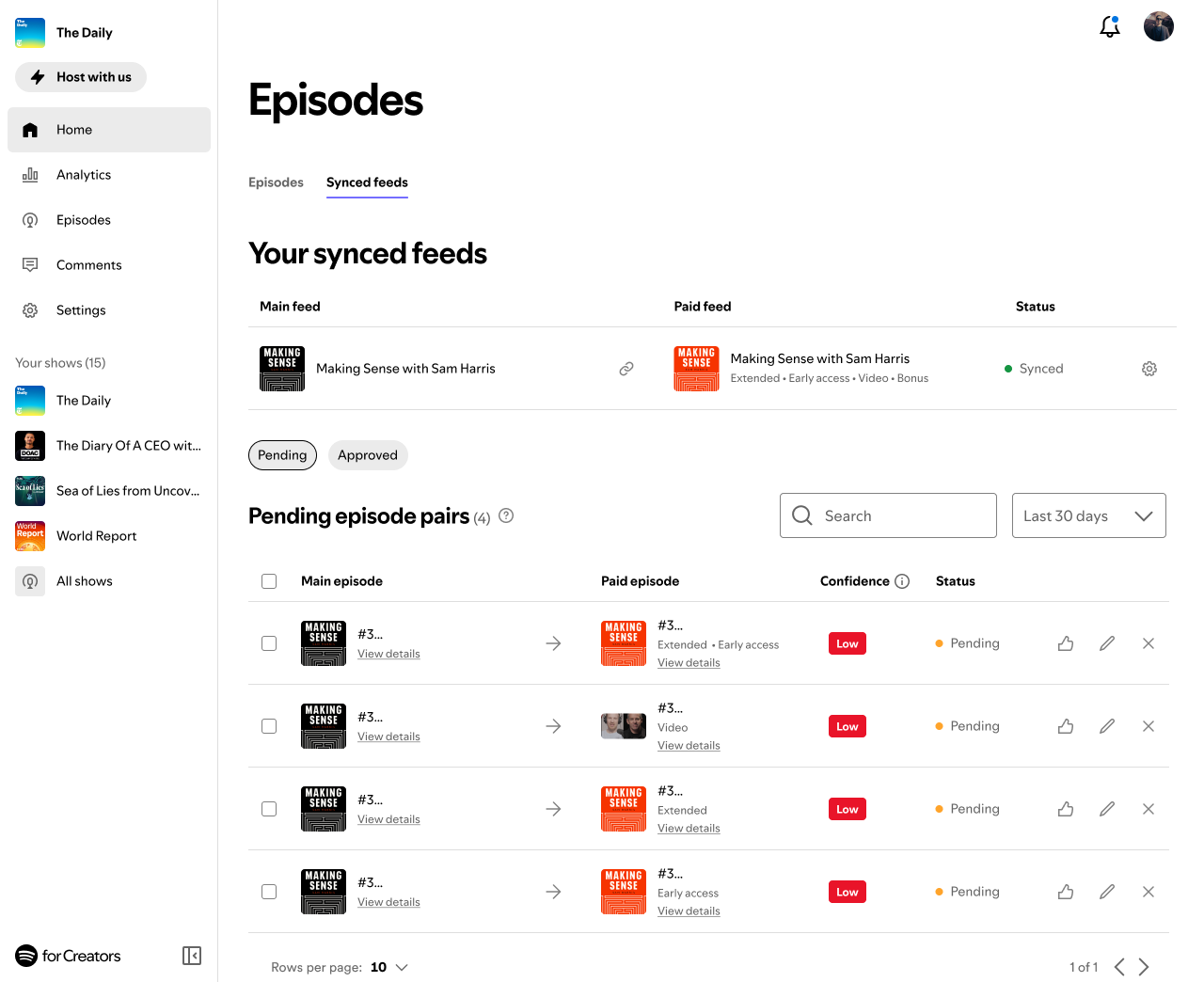The width and height of the screenshot is (1204, 982).
Task: Click the Spotify for Creators logo
Action: click(x=68, y=956)
